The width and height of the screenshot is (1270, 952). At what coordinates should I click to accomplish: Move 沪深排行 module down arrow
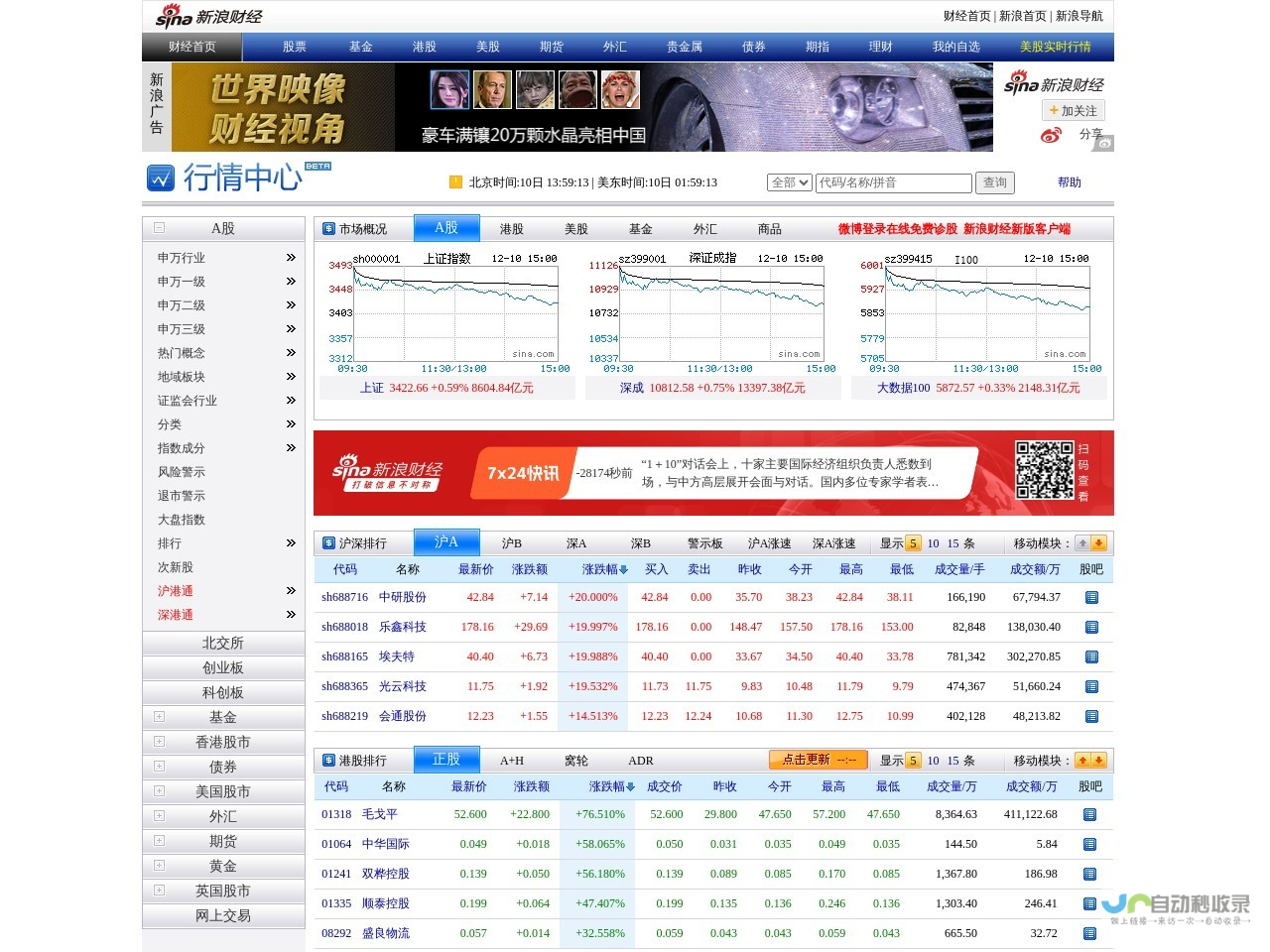point(1098,543)
